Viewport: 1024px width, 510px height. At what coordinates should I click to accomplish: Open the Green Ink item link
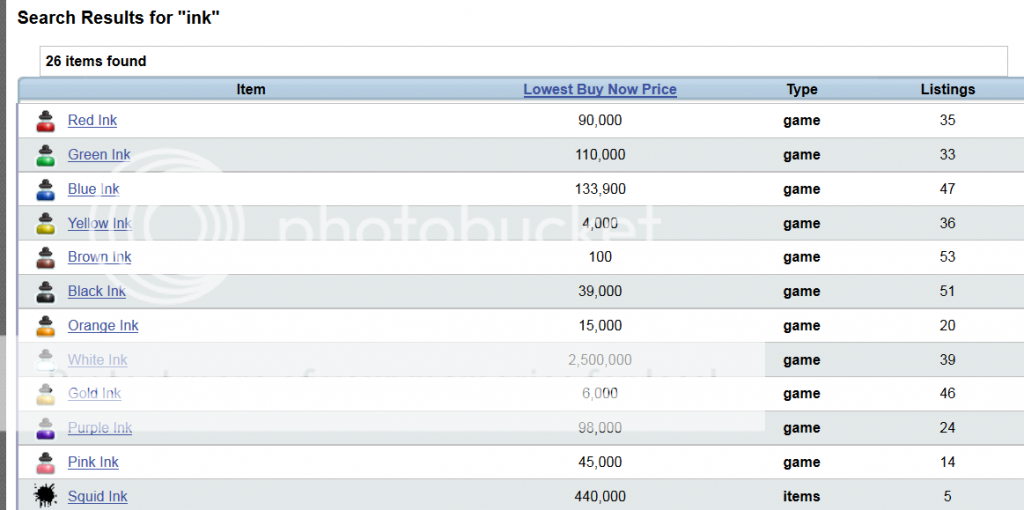99,154
